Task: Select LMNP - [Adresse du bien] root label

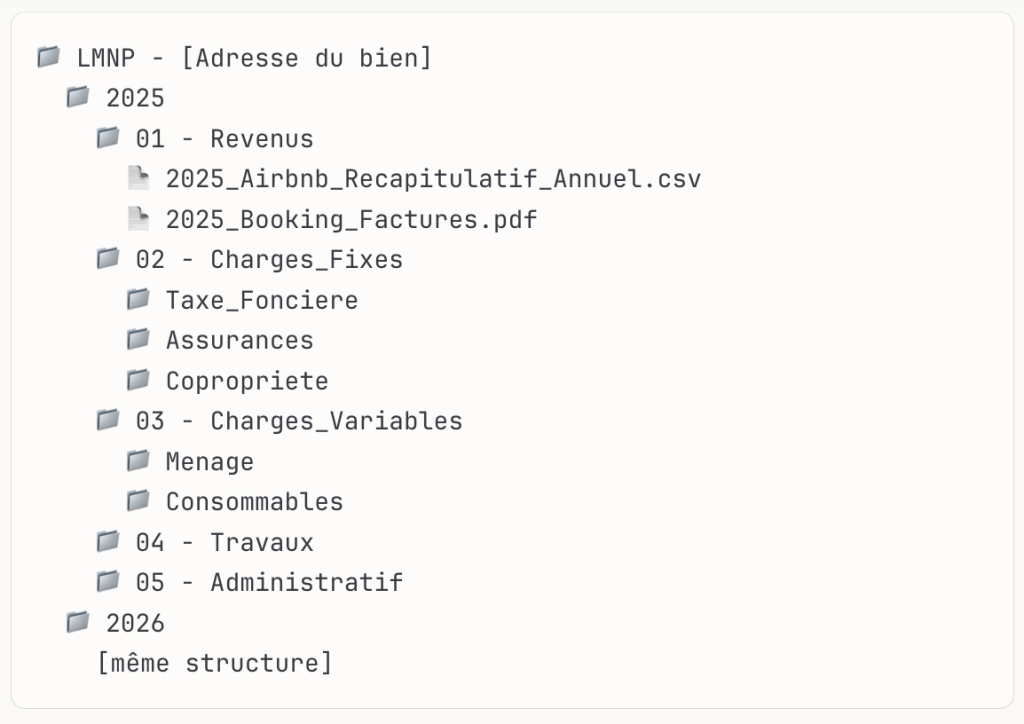Action: pyautogui.click(x=254, y=58)
